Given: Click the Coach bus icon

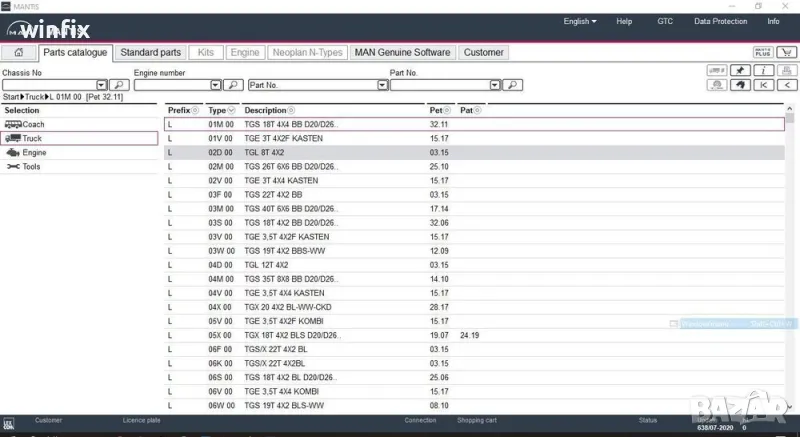Looking at the screenshot, I should (x=13, y=124).
